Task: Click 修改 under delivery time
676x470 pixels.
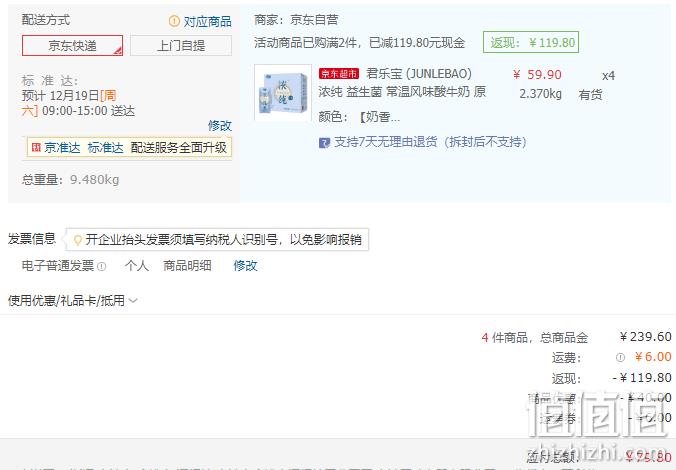Action: click(220, 125)
